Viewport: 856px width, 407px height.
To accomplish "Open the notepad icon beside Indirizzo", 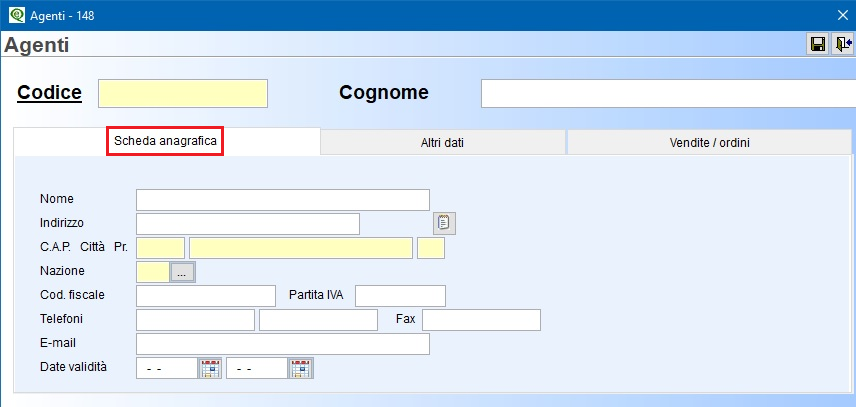I will pyautogui.click(x=444, y=223).
